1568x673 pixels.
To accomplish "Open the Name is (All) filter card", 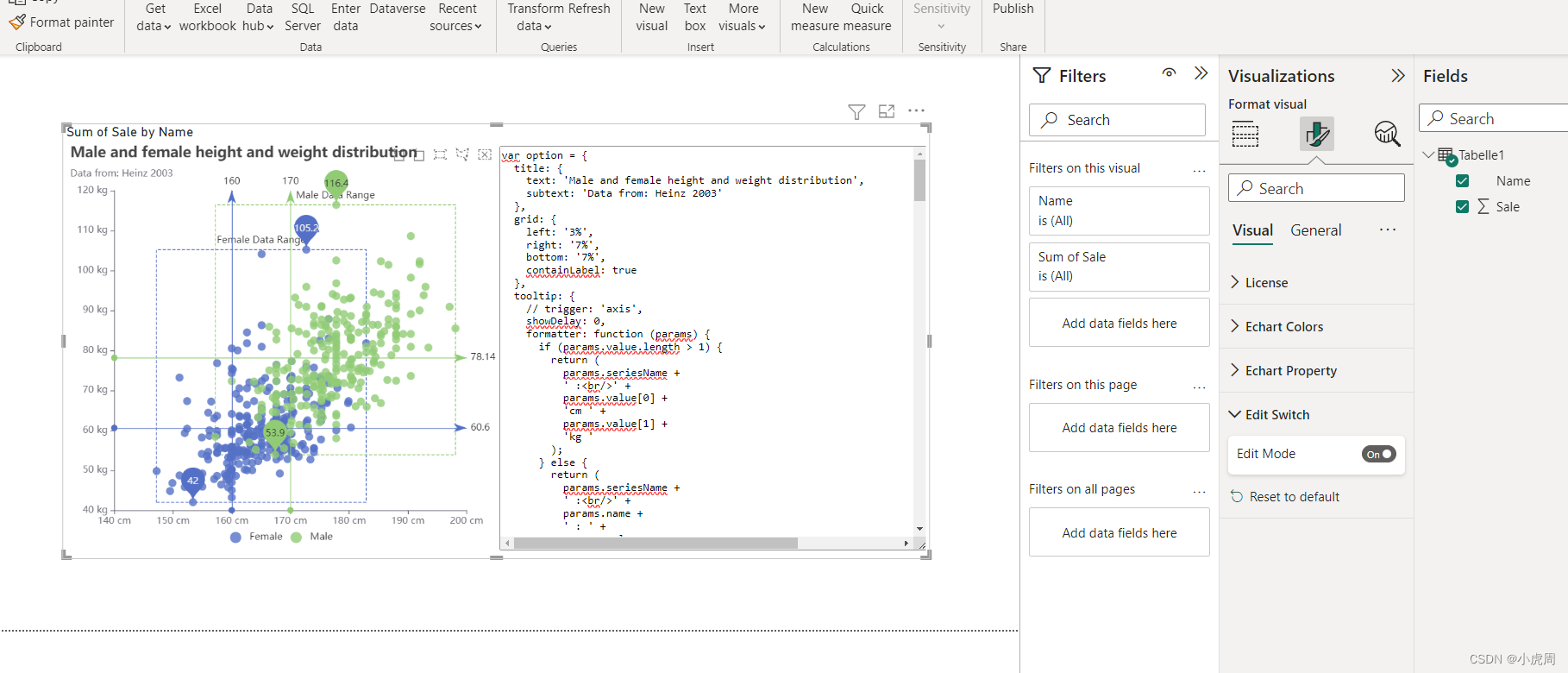I will (1119, 211).
